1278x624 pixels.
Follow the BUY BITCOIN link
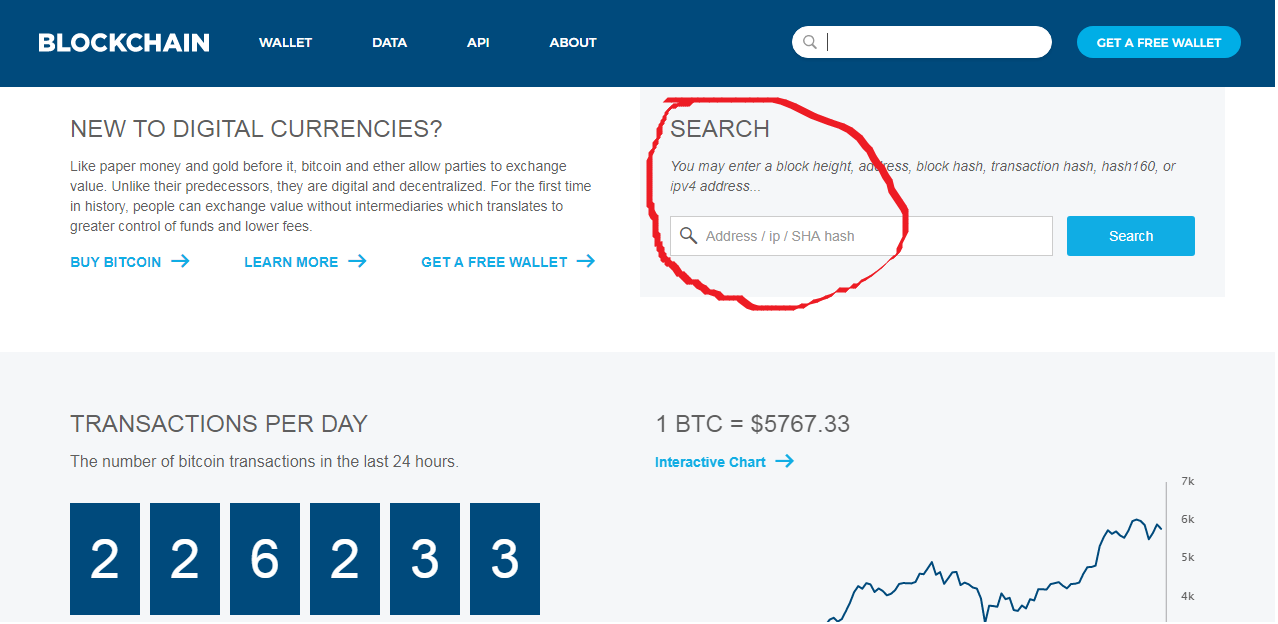tap(115, 262)
